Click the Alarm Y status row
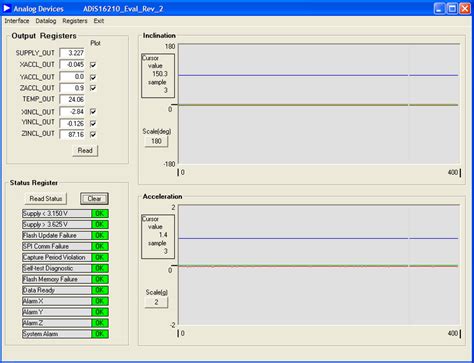This screenshot has width=474, height=363. 65,312
